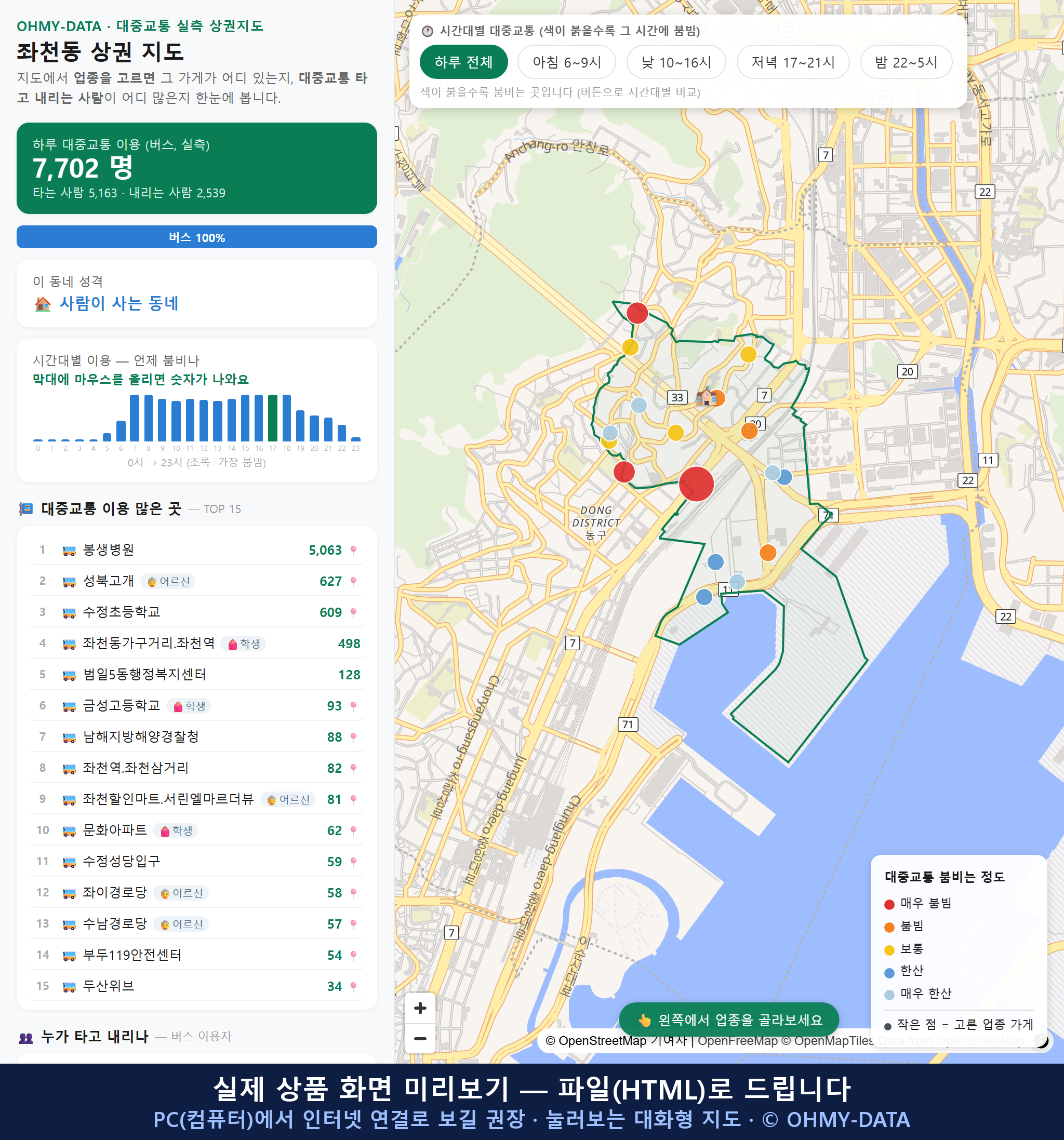Image resolution: width=1064 pixels, height=1140 pixels.
Task: Click the 매우 붐빔 red legend swatch
Action: [x=889, y=904]
